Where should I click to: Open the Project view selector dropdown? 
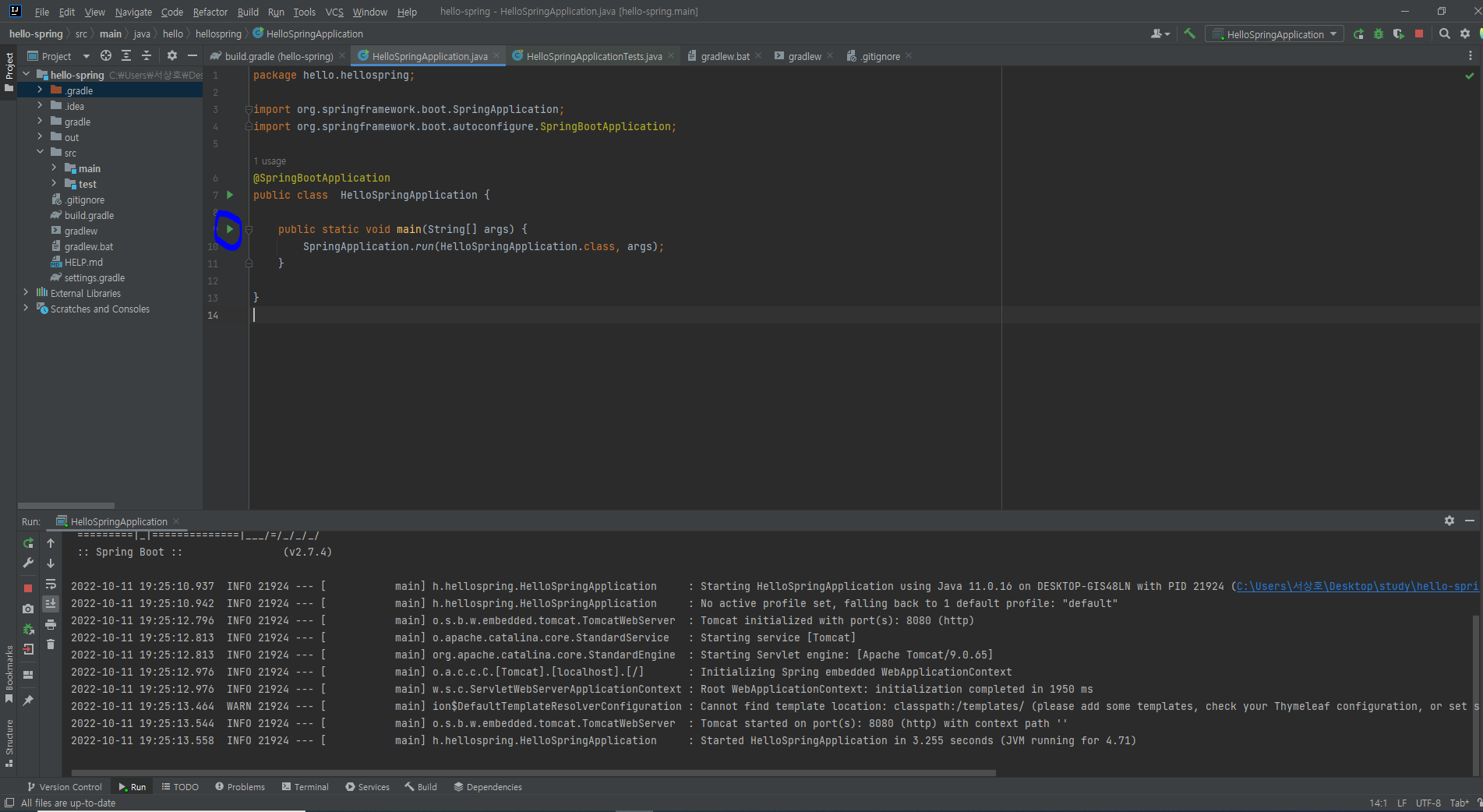[58, 56]
